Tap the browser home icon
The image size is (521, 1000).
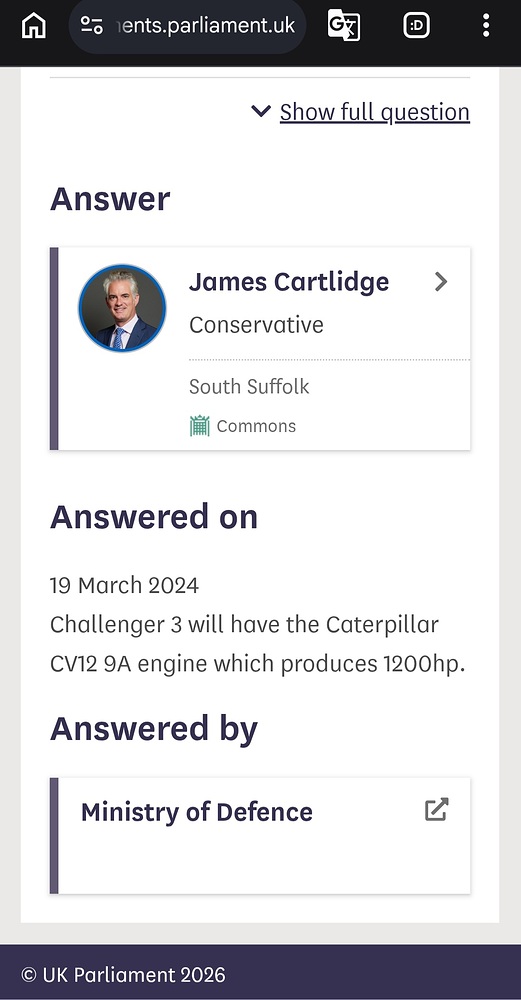(x=34, y=26)
